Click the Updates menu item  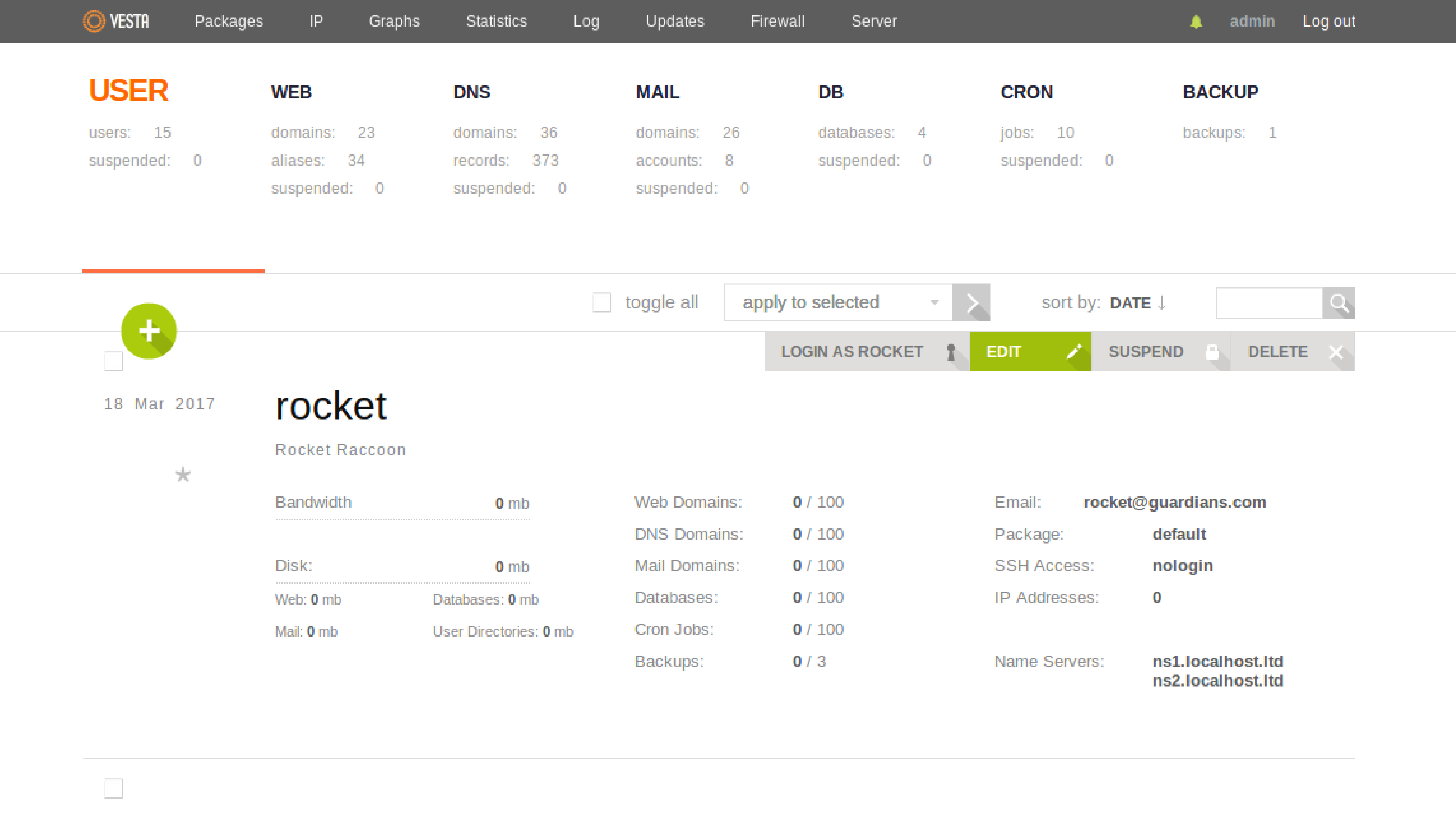click(675, 21)
